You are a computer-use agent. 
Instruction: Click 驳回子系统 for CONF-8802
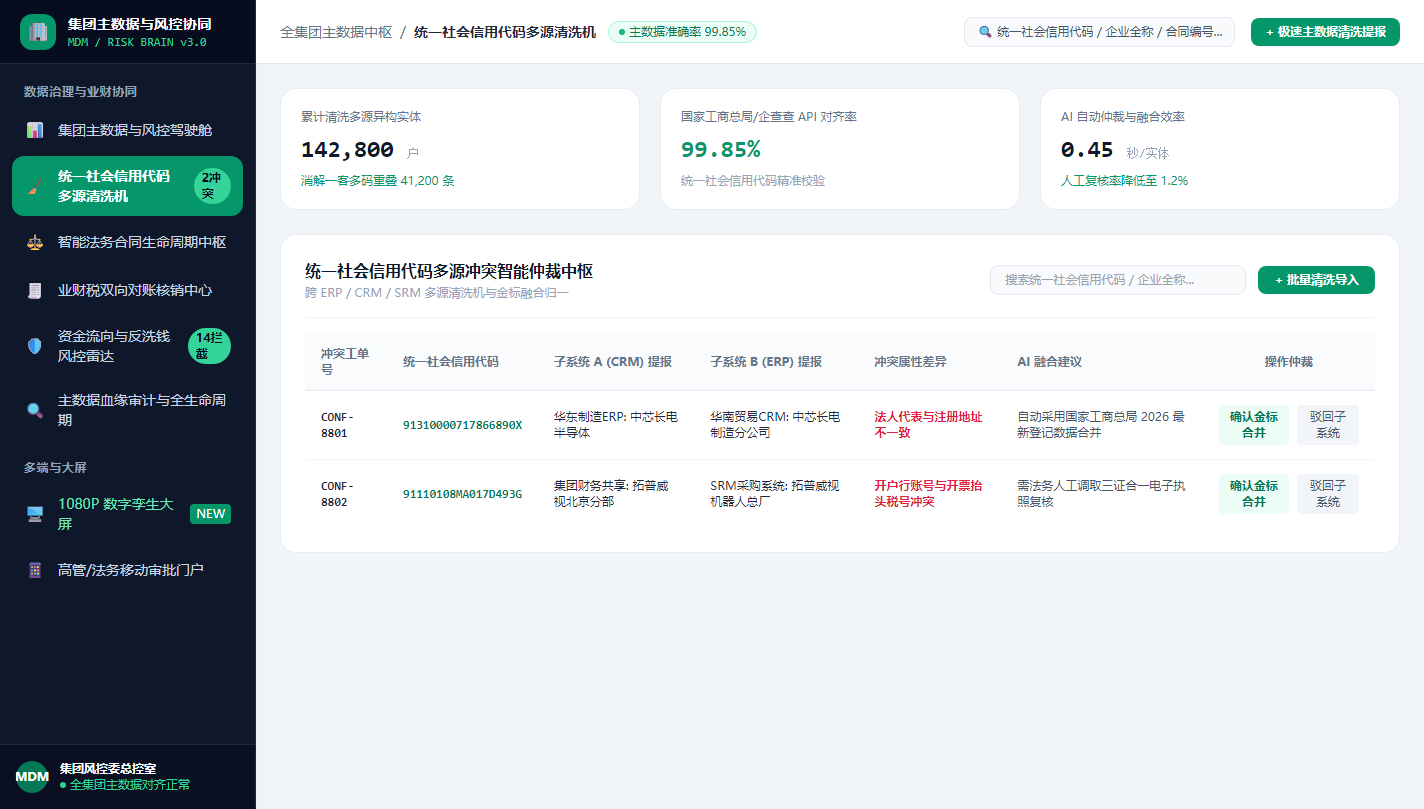(x=1328, y=494)
